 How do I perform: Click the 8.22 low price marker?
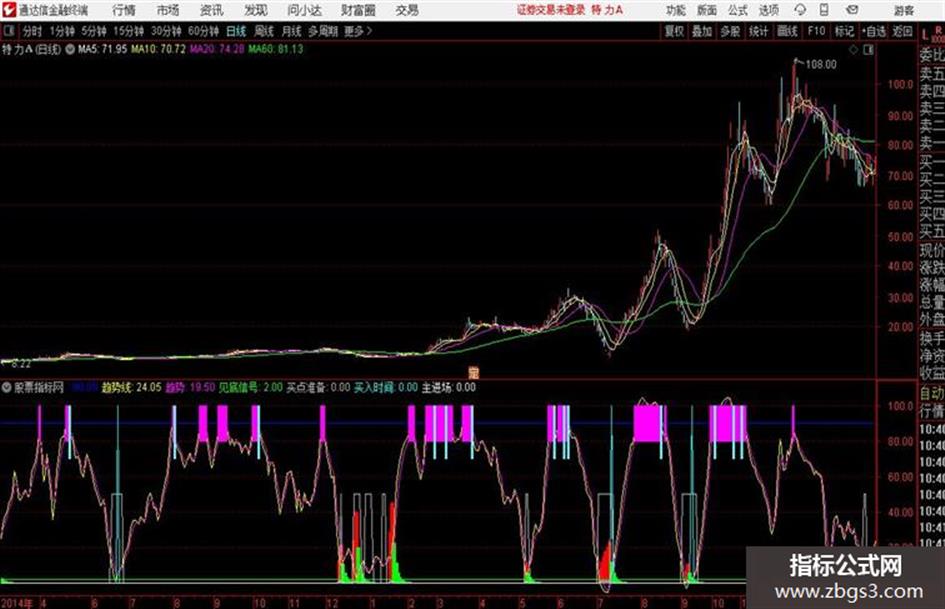(20, 364)
